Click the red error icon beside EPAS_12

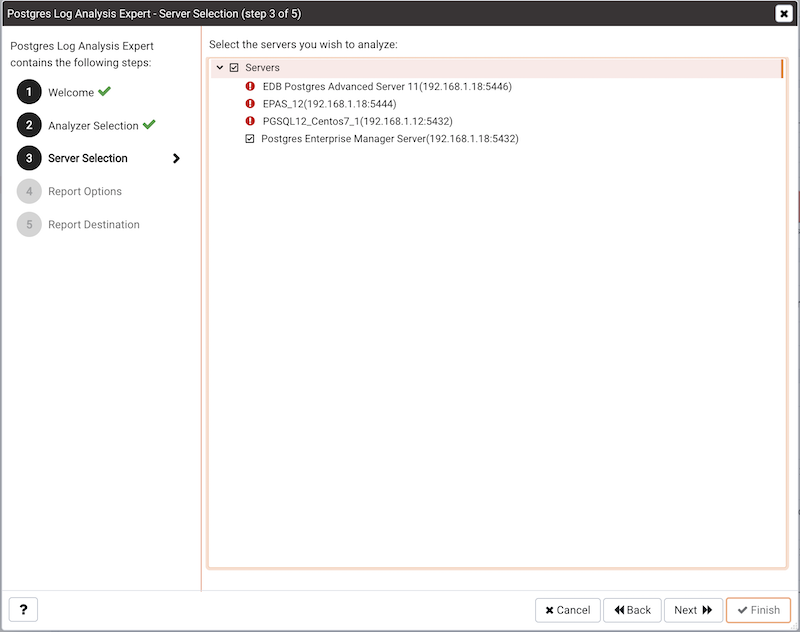(x=250, y=104)
